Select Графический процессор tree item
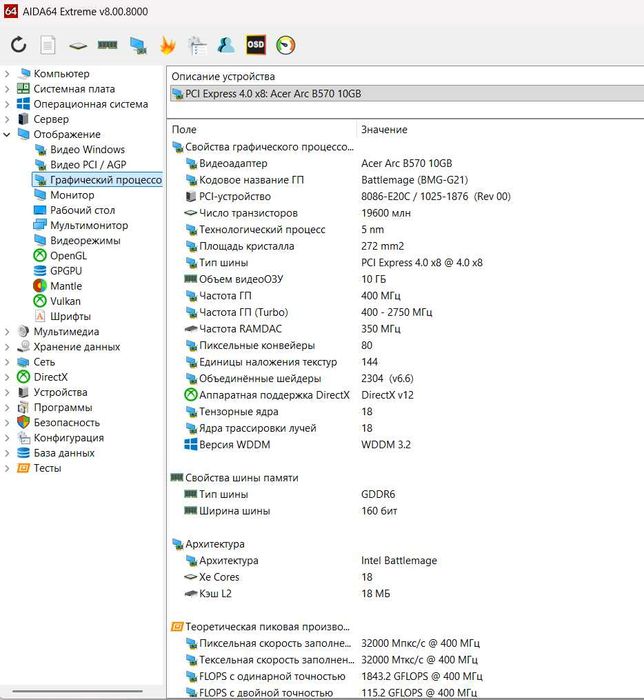The image size is (644, 700). 97,180
